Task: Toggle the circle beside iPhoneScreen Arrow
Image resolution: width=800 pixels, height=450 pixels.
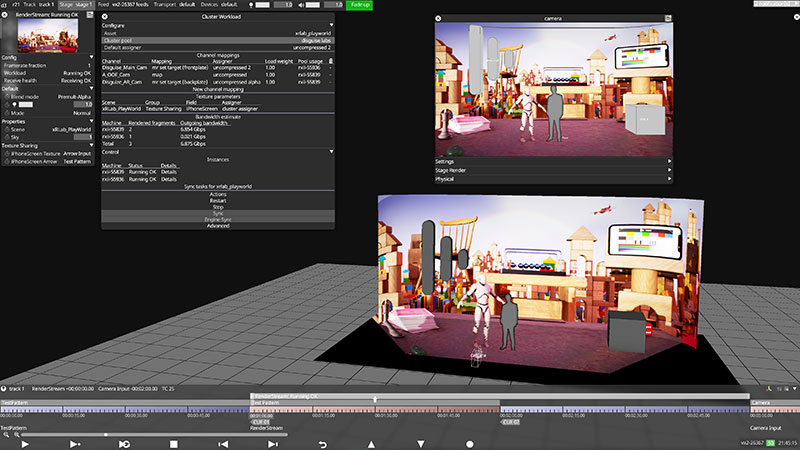Action: click(x=7, y=162)
